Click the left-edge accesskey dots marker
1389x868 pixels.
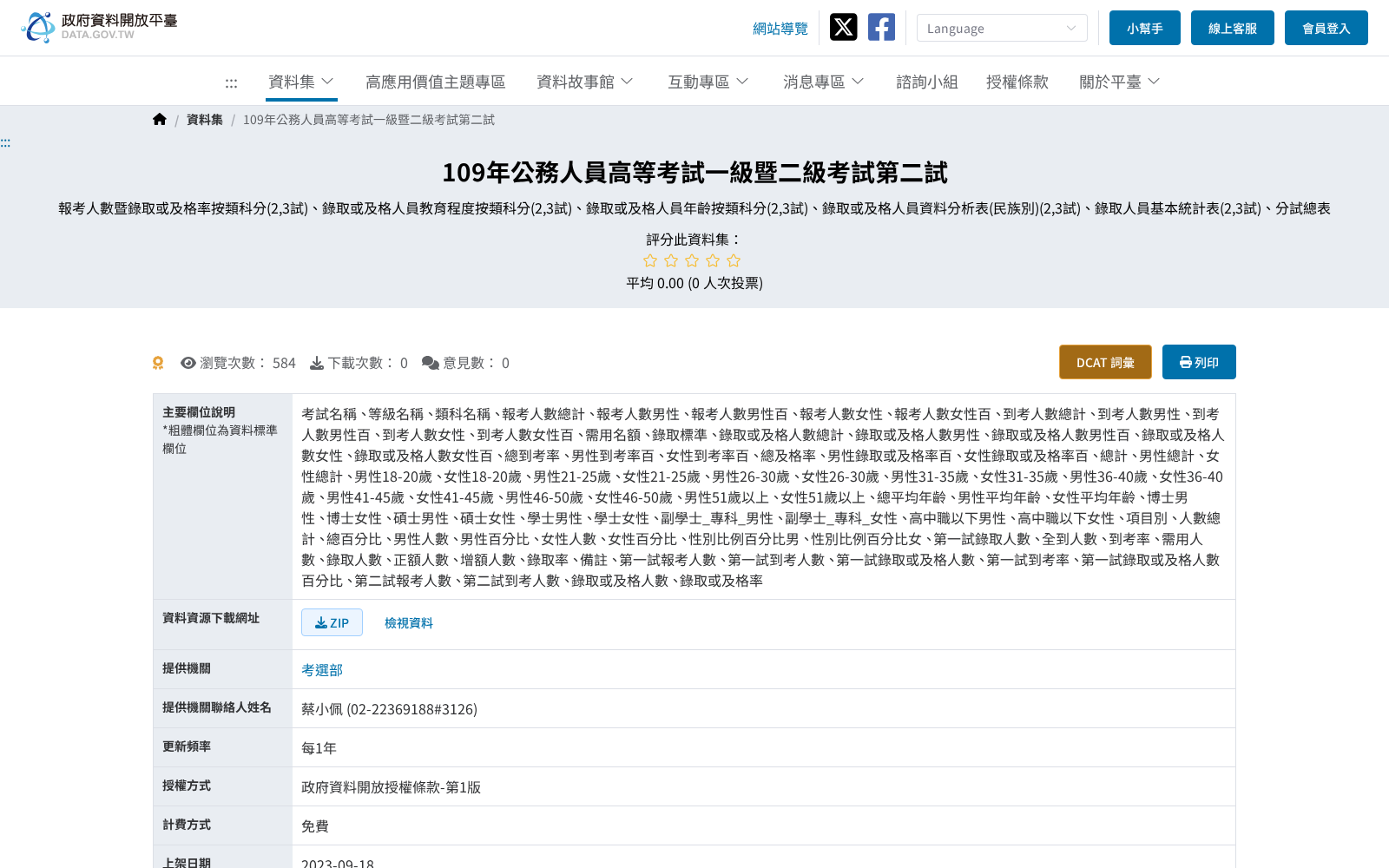click(x=5, y=143)
